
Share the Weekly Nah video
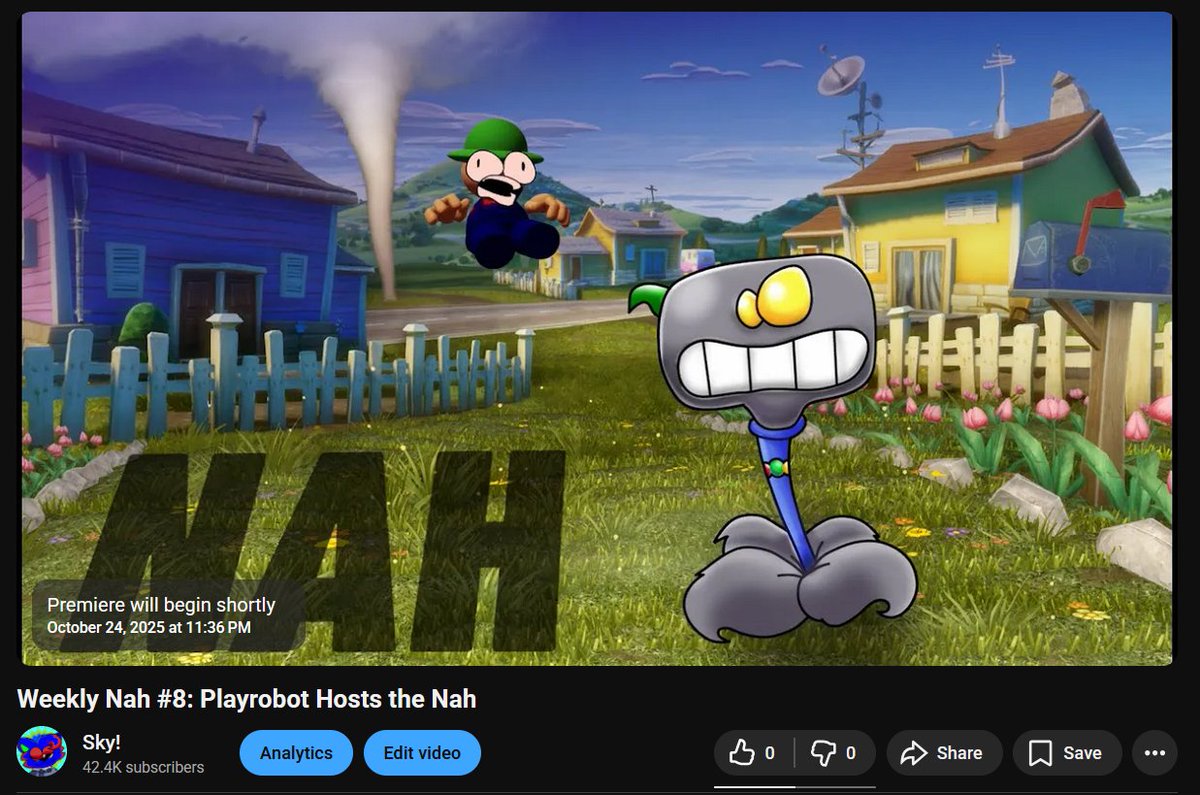click(944, 753)
